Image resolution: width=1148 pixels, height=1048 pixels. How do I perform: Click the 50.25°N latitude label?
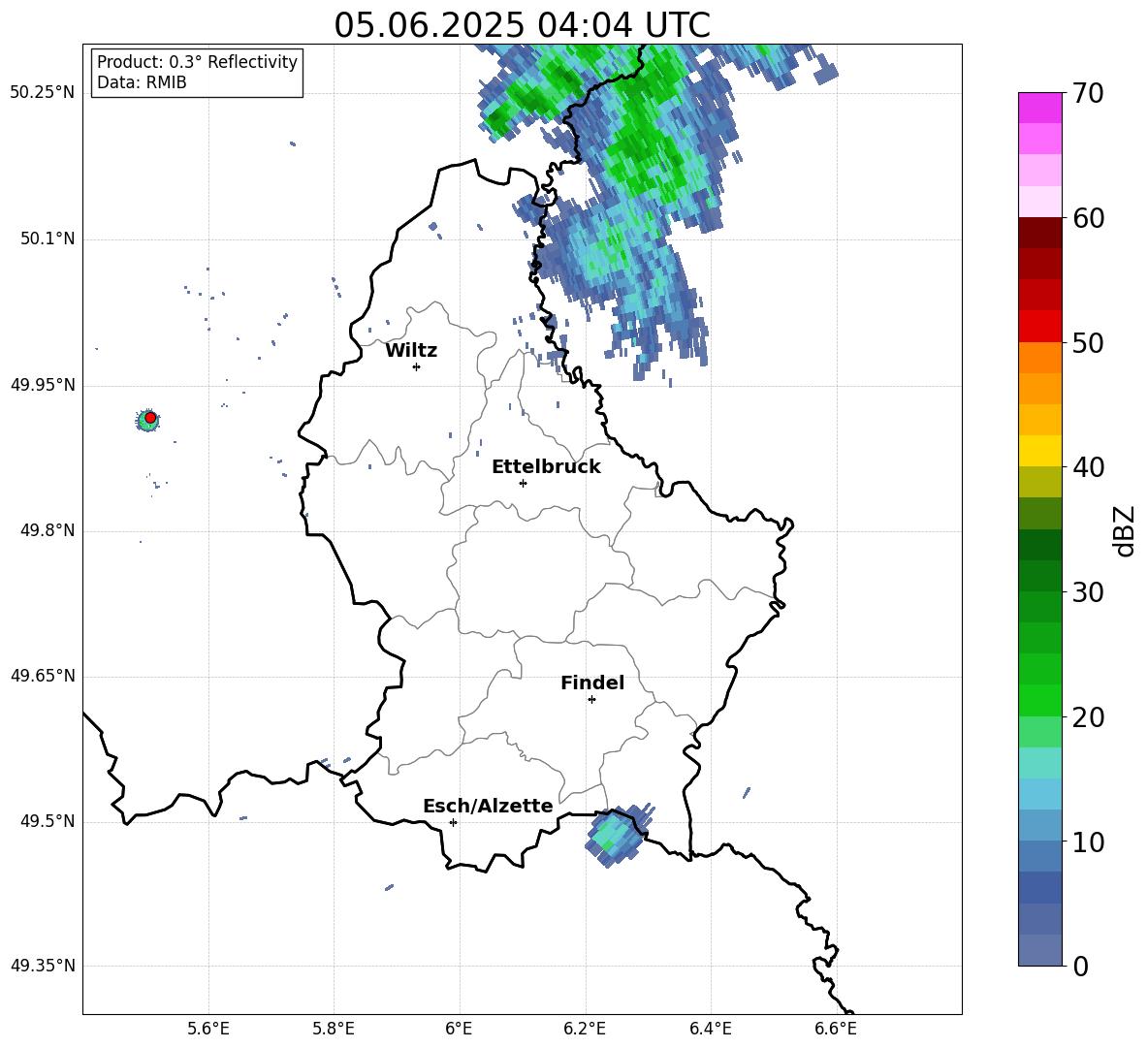pyautogui.click(x=43, y=93)
